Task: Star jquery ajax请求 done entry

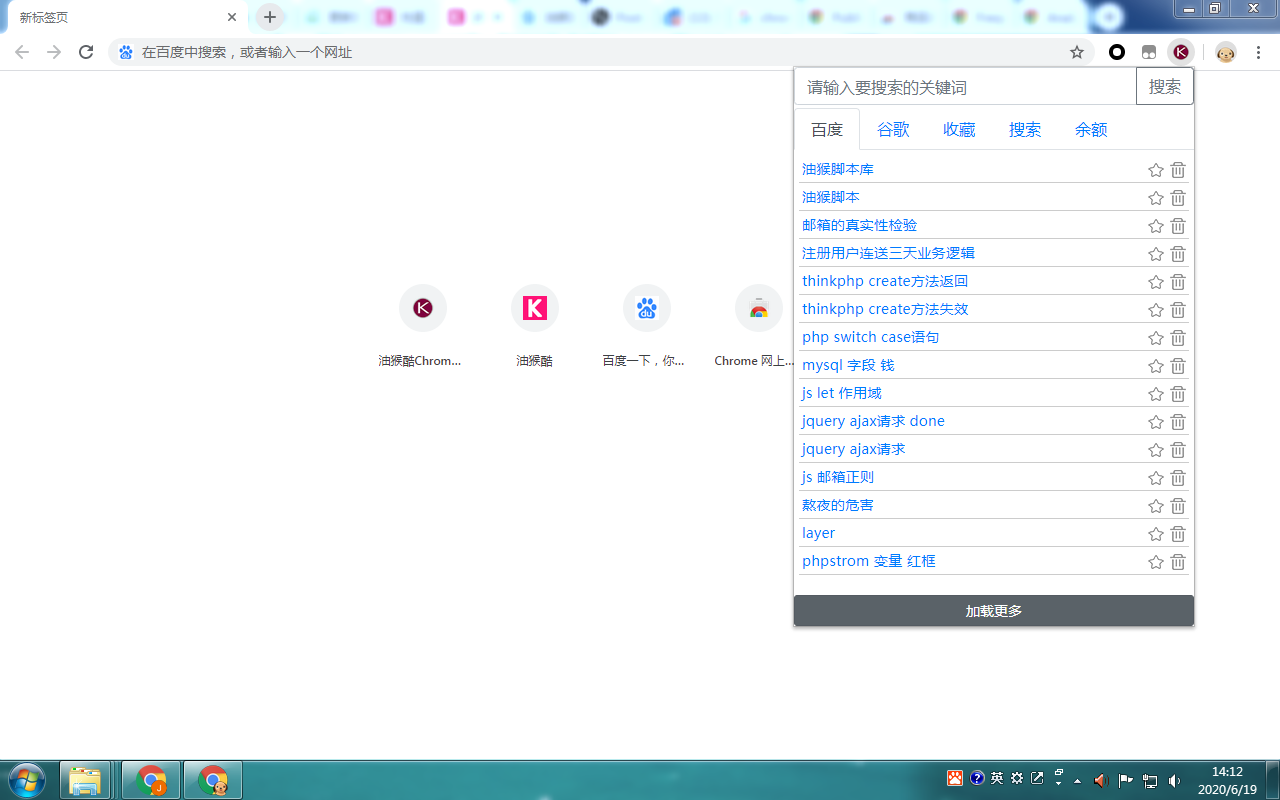Action: tap(1156, 422)
